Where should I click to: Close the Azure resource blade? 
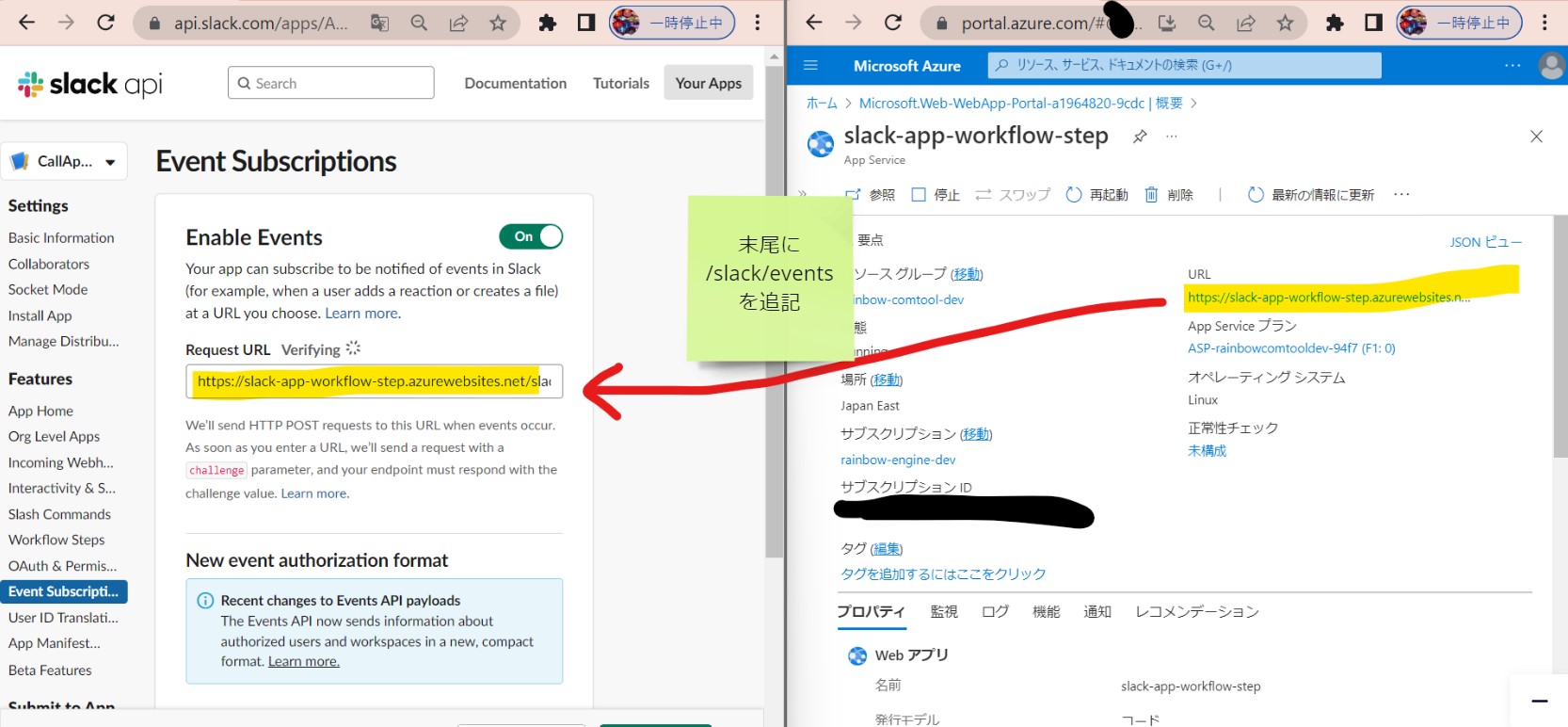[x=1536, y=137]
